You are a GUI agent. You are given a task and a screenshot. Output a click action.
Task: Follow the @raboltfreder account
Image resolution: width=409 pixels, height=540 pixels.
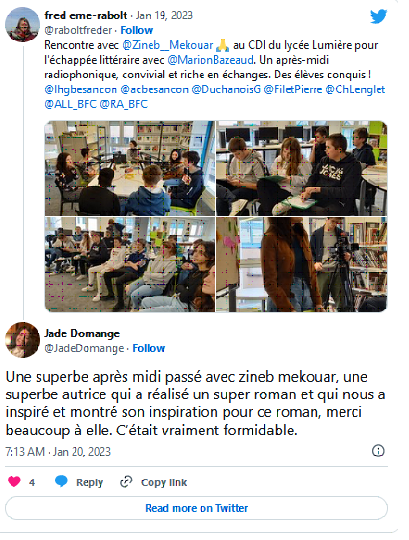(x=136, y=30)
